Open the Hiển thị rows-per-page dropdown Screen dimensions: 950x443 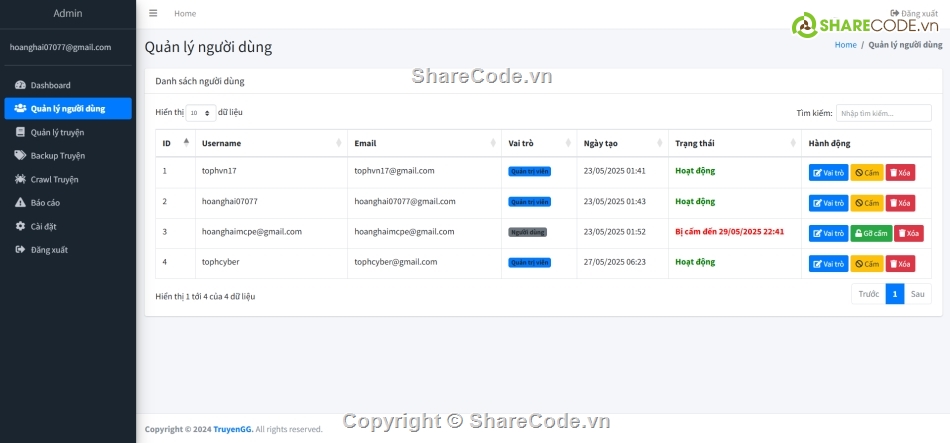click(x=200, y=114)
